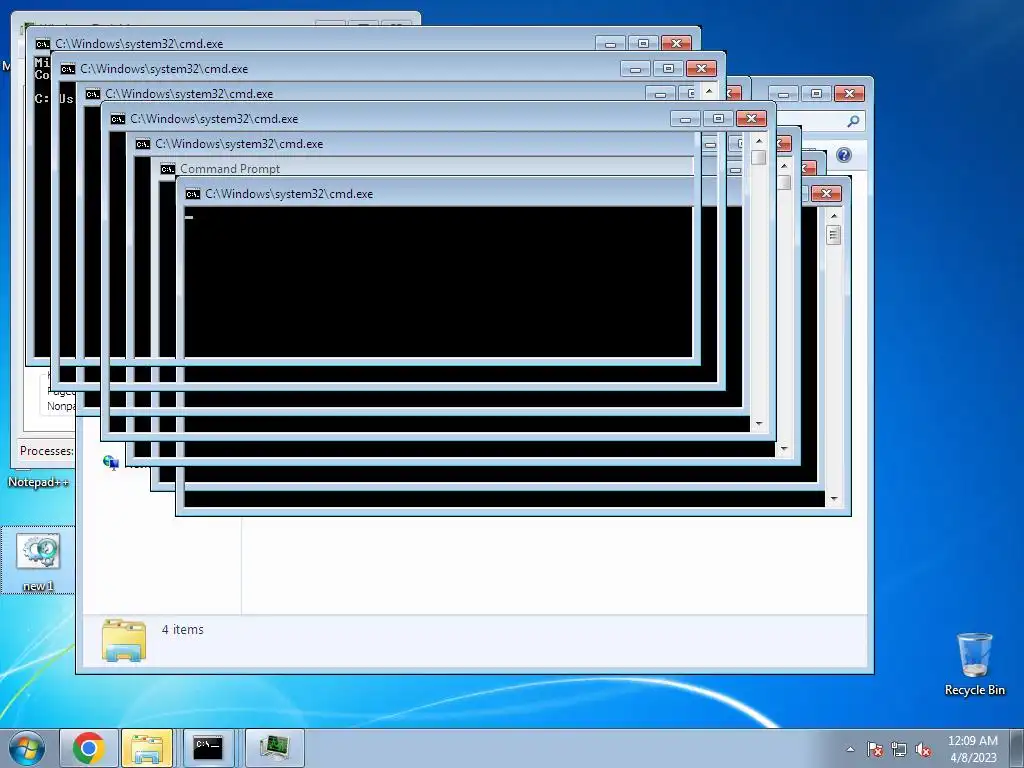The height and width of the screenshot is (768, 1024).
Task: Open Explorer's blue help icon
Action: (x=844, y=155)
